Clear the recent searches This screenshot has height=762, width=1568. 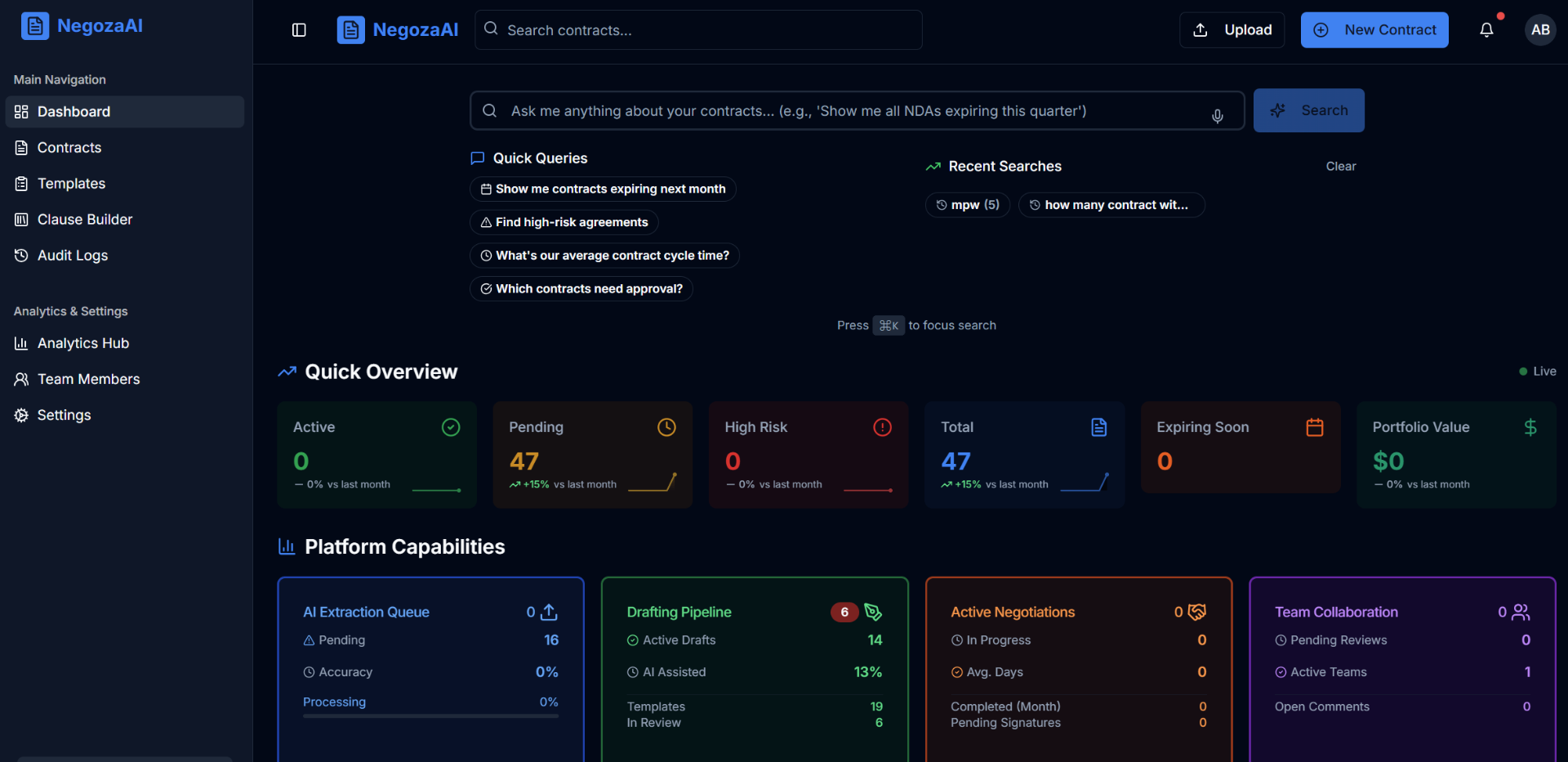pyautogui.click(x=1341, y=167)
